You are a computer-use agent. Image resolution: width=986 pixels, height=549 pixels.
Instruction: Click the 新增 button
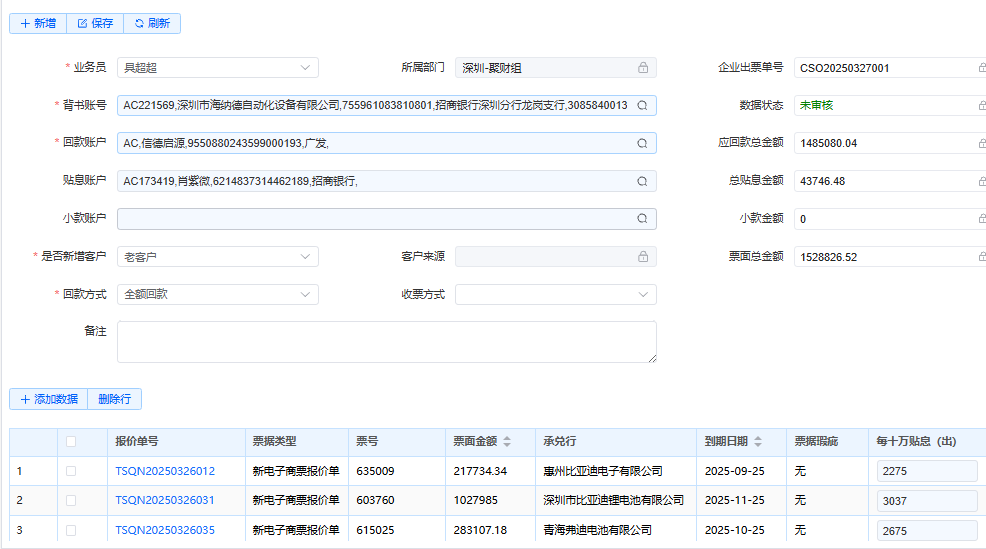coord(38,23)
